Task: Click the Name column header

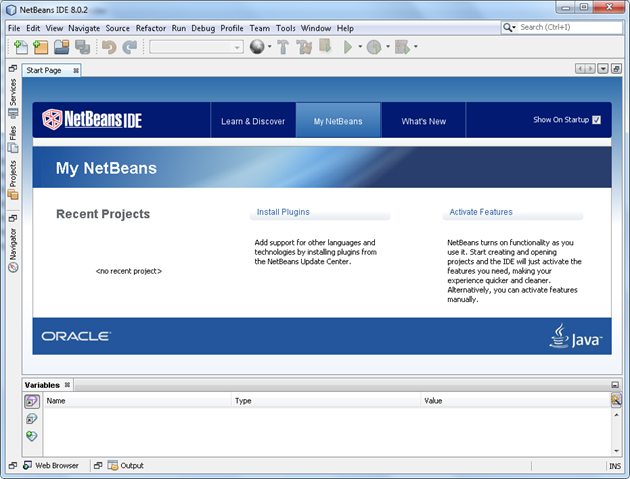Action: tap(137, 401)
